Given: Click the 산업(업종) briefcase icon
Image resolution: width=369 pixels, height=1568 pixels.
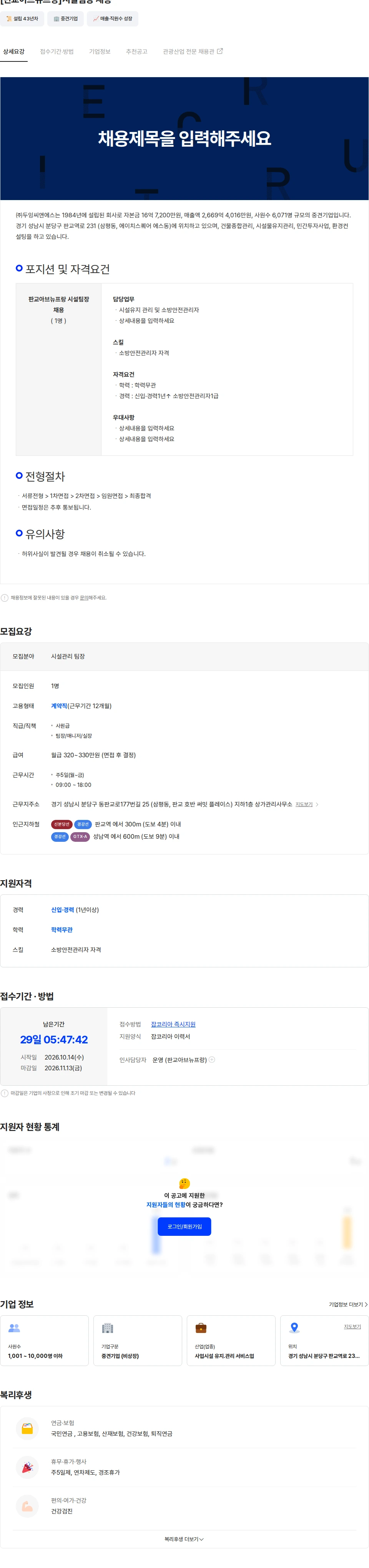Looking at the screenshot, I should coord(201,1328).
